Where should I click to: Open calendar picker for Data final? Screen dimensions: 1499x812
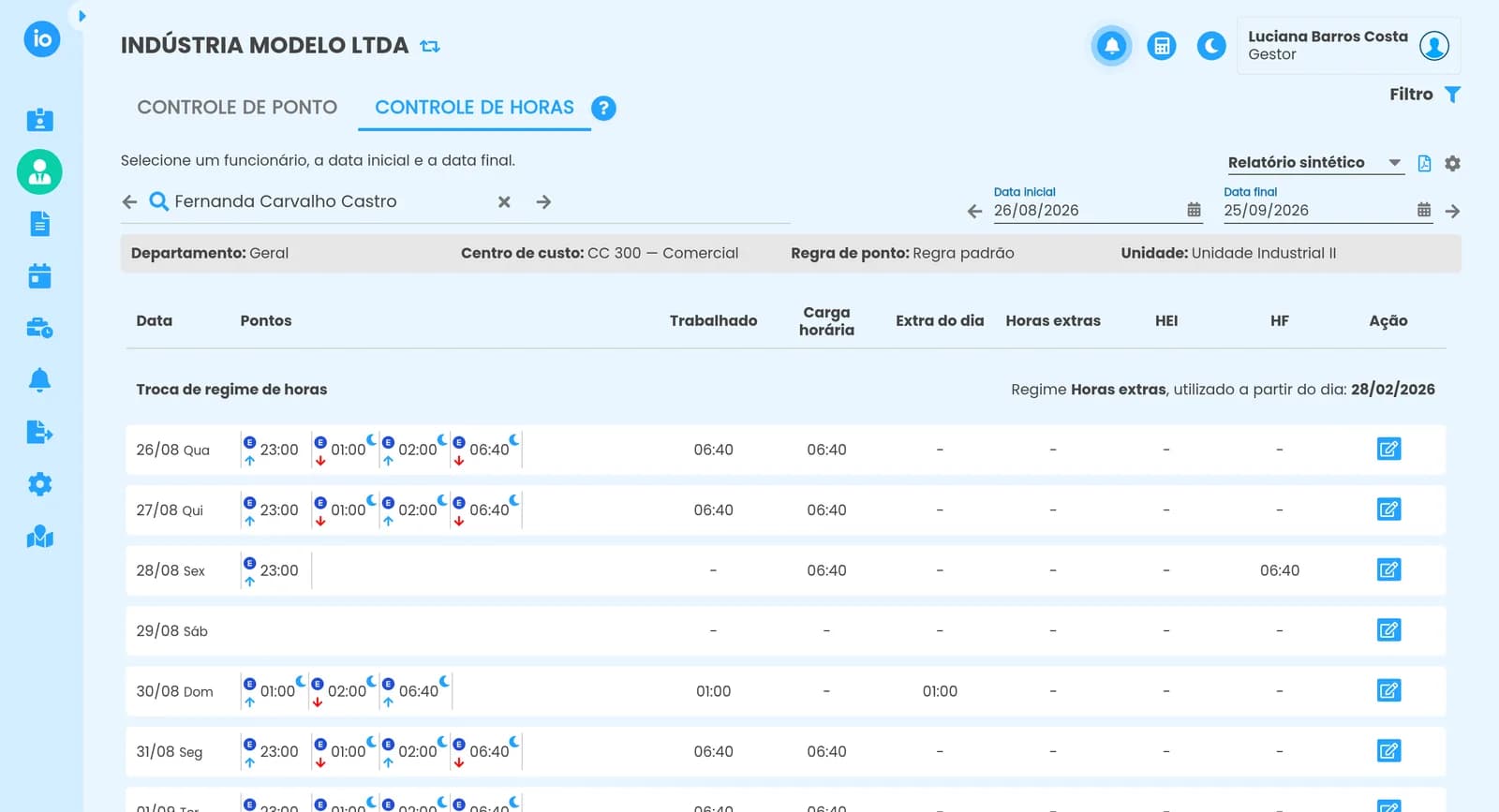pyautogui.click(x=1424, y=210)
